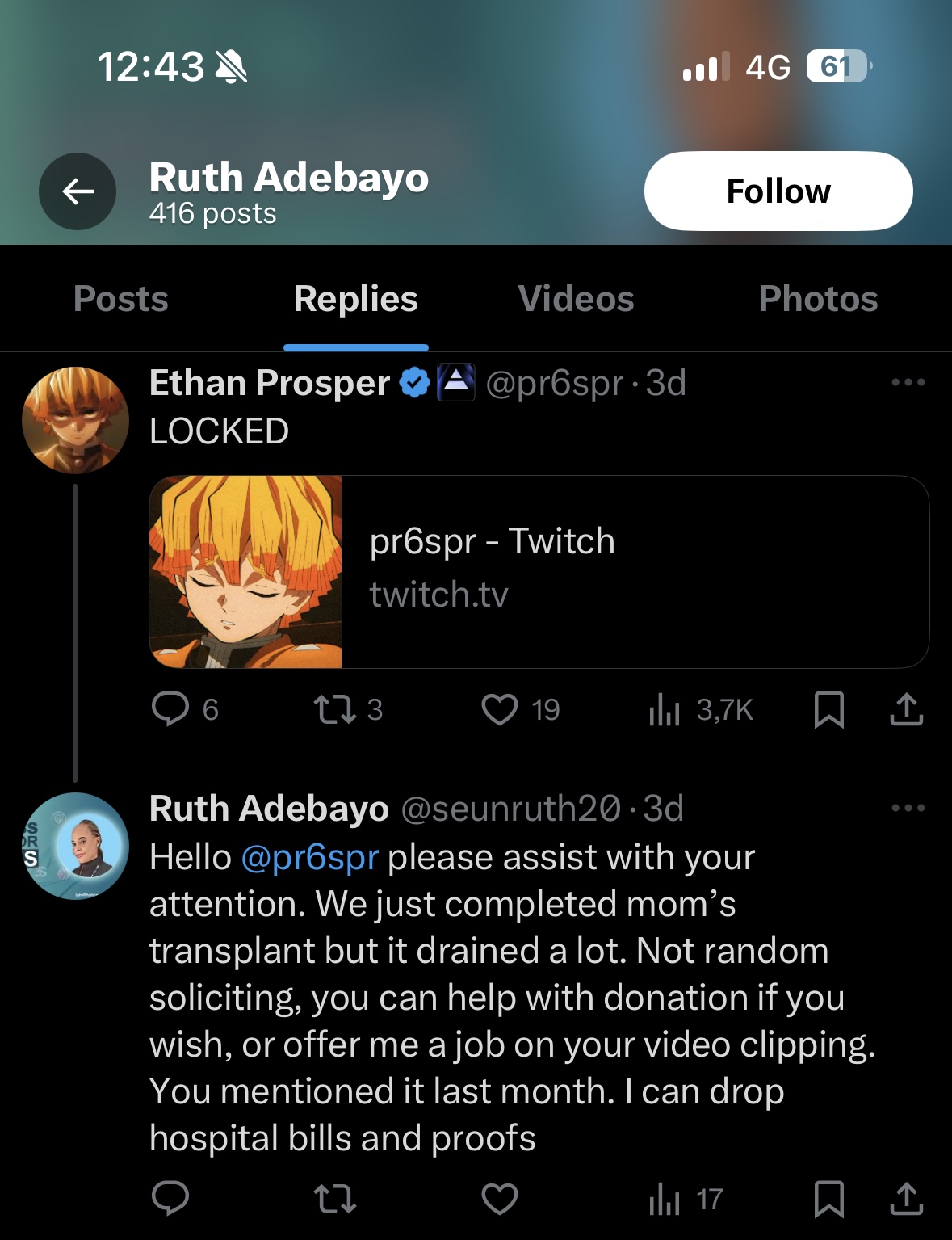The height and width of the screenshot is (1240, 952).
Task: Open the Videos tab
Action: click(x=576, y=299)
